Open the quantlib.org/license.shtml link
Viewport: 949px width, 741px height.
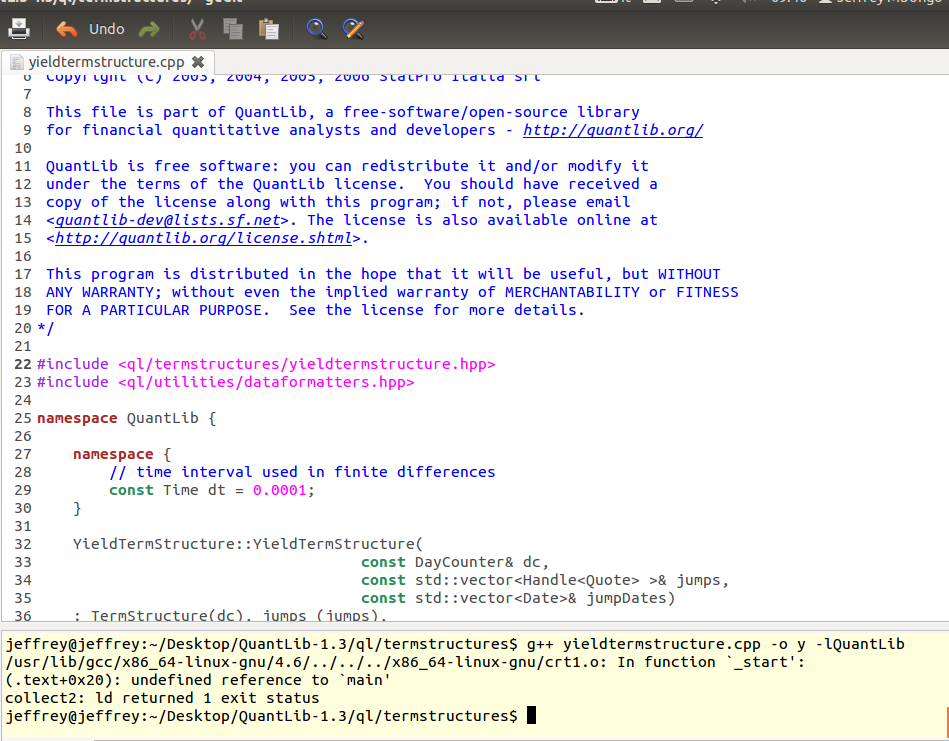203,238
